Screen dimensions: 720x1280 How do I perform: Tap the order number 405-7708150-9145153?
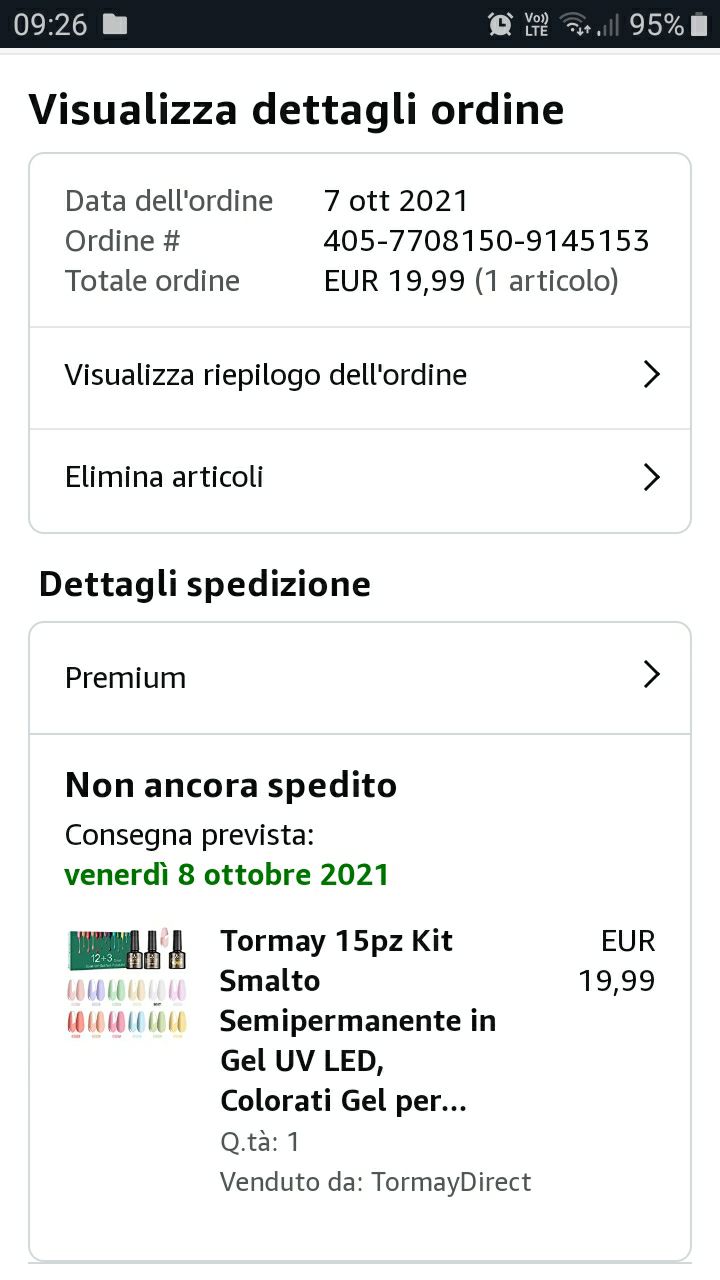point(486,241)
